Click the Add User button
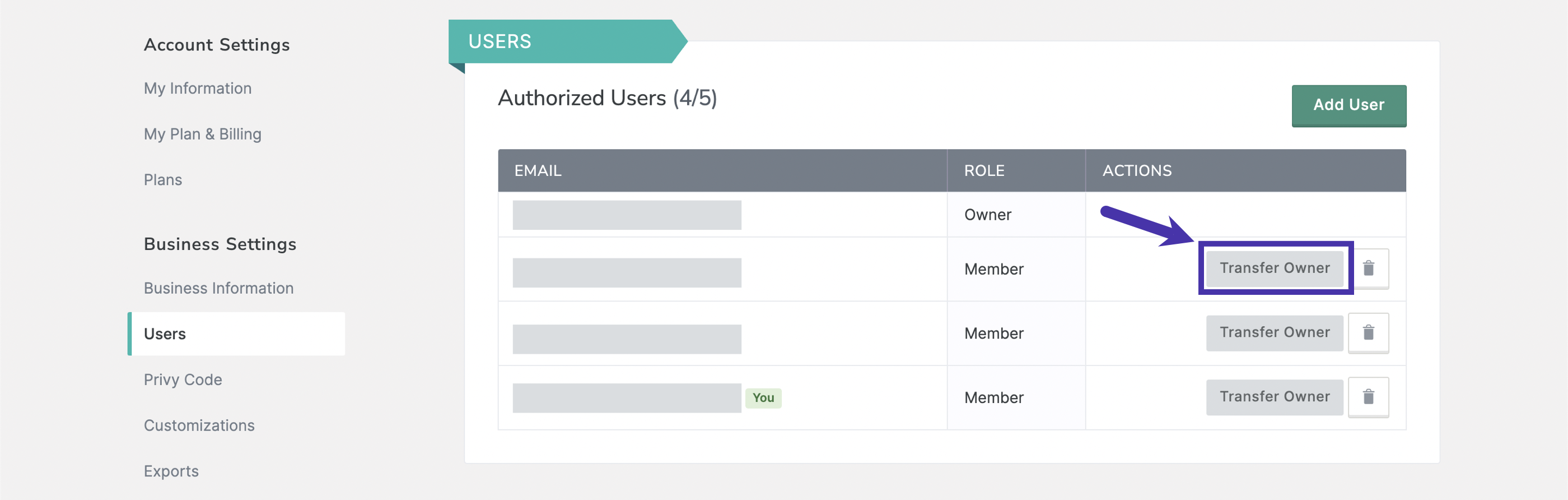 1348,105
